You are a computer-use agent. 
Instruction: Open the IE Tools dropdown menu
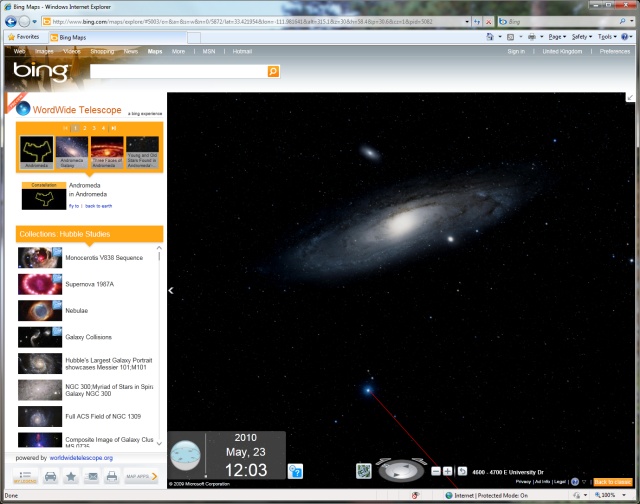pyautogui.click(x=607, y=37)
